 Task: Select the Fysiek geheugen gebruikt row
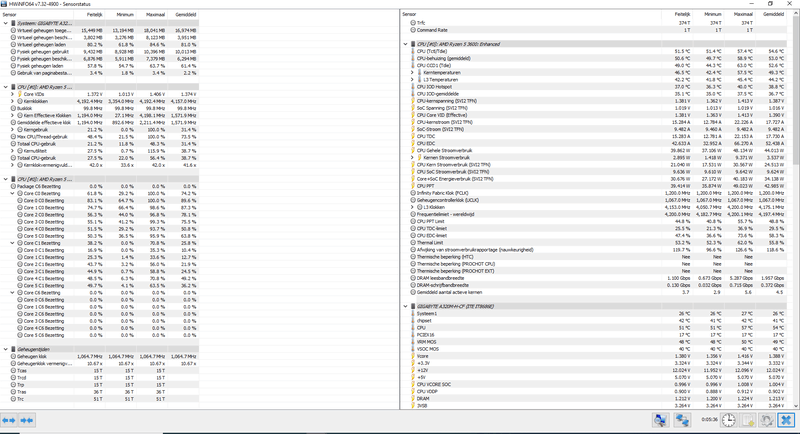click(x=99, y=52)
